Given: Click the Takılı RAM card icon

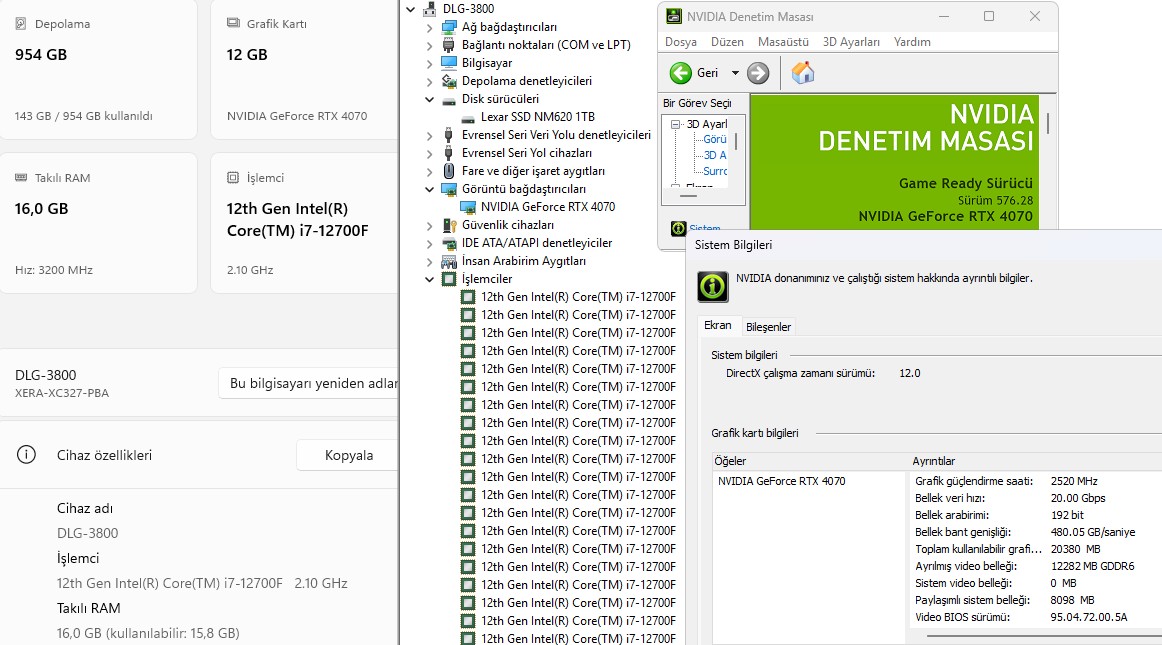Looking at the screenshot, I should (21, 178).
